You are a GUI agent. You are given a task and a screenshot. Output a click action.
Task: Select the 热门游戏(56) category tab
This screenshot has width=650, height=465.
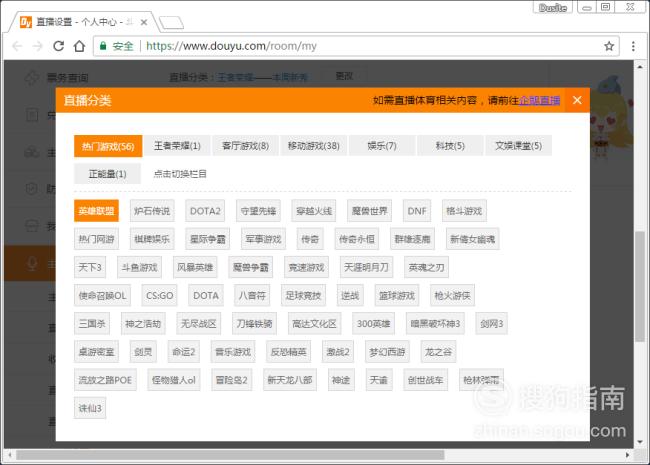pyautogui.click(x=108, y=146)
